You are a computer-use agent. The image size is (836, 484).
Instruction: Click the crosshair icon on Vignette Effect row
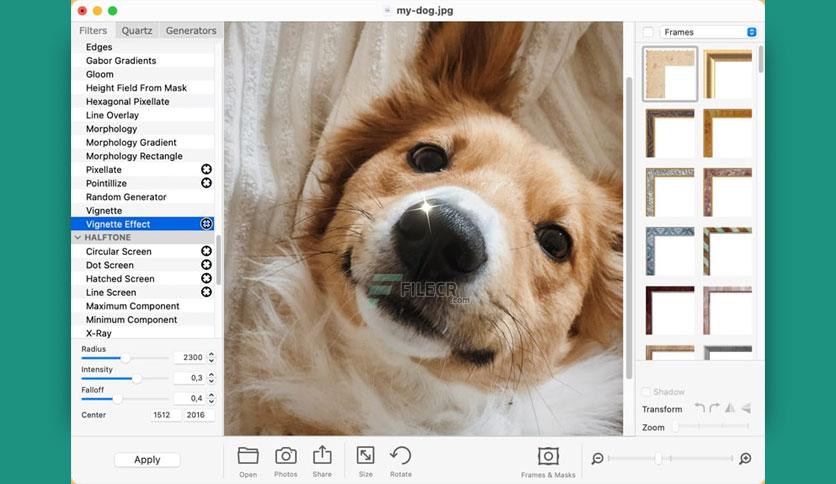pos(206,224)
